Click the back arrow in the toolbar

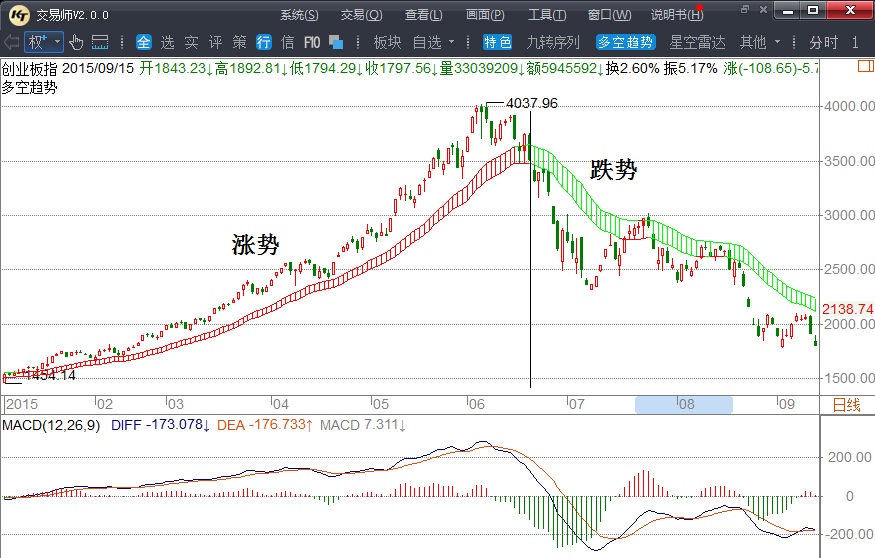click(11, 42)
